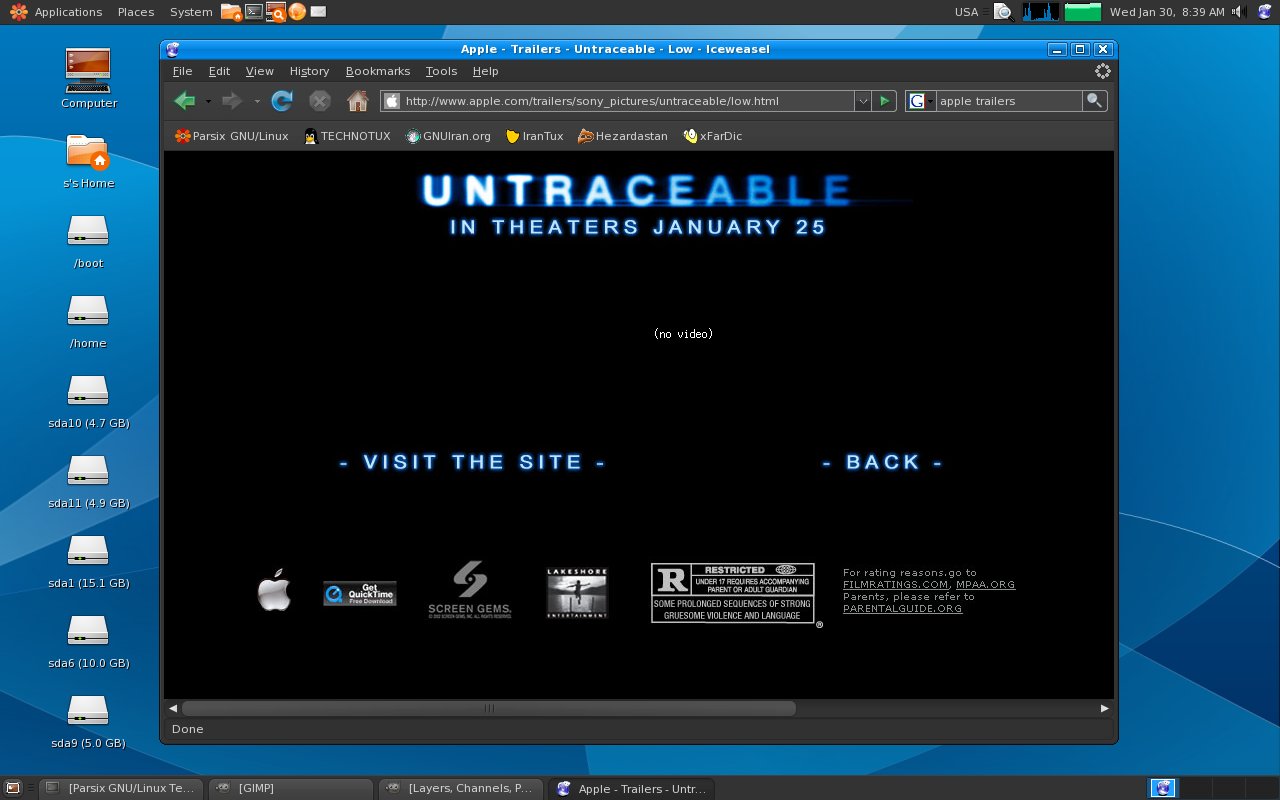The image size is (1280, 800).
Task: Reload the current page
Action: [x=282, y=100]
